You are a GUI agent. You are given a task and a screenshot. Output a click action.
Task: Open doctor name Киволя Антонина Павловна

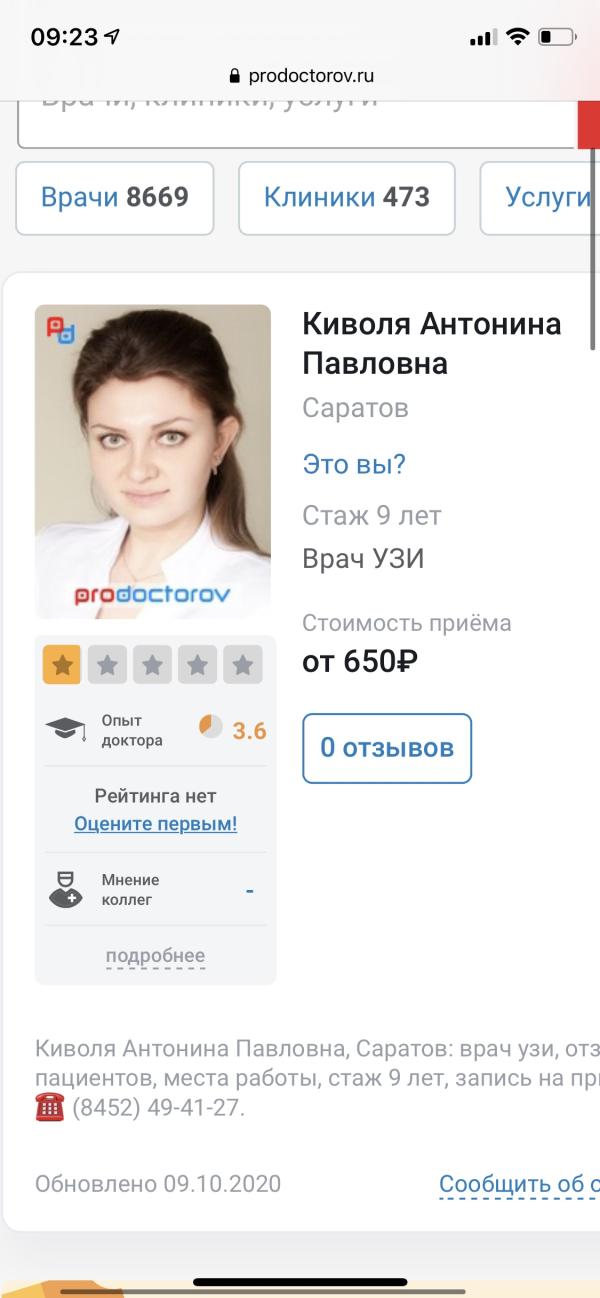432,343
